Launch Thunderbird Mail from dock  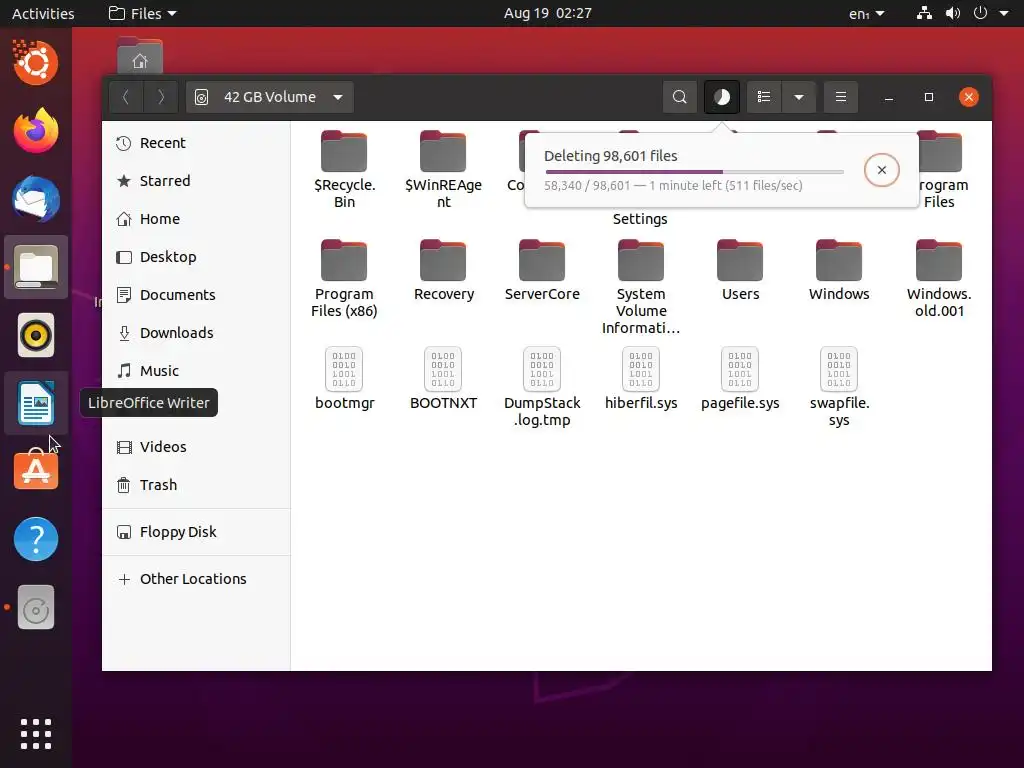[36, 199]
